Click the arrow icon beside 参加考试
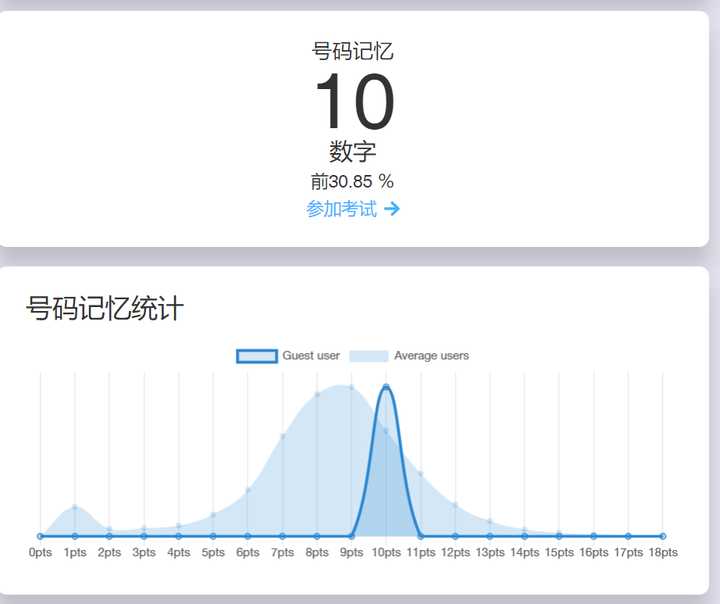Screen dimensions: 720x604 click(x=392, y=209)
